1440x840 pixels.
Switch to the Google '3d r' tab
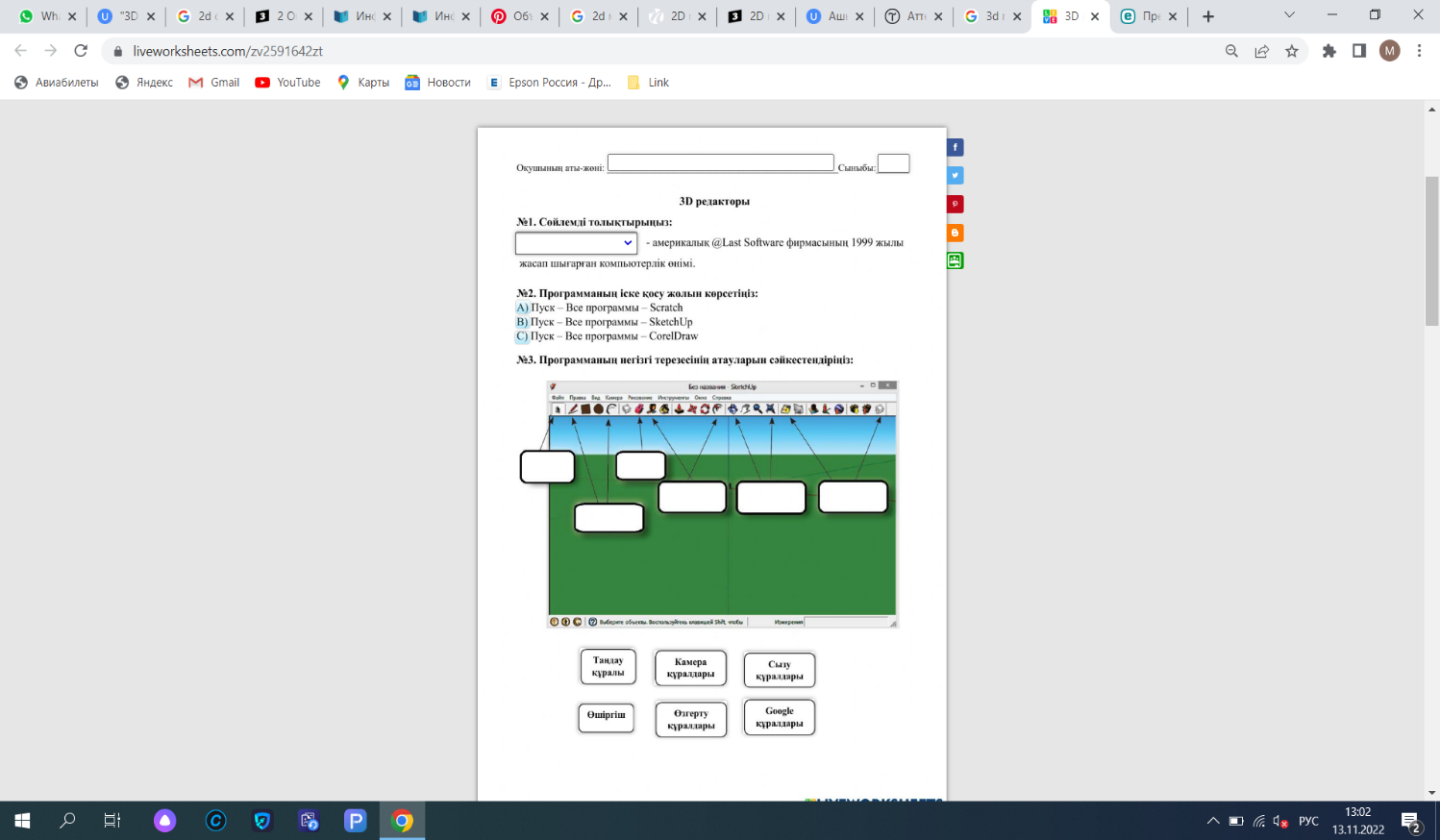(990, 16)
